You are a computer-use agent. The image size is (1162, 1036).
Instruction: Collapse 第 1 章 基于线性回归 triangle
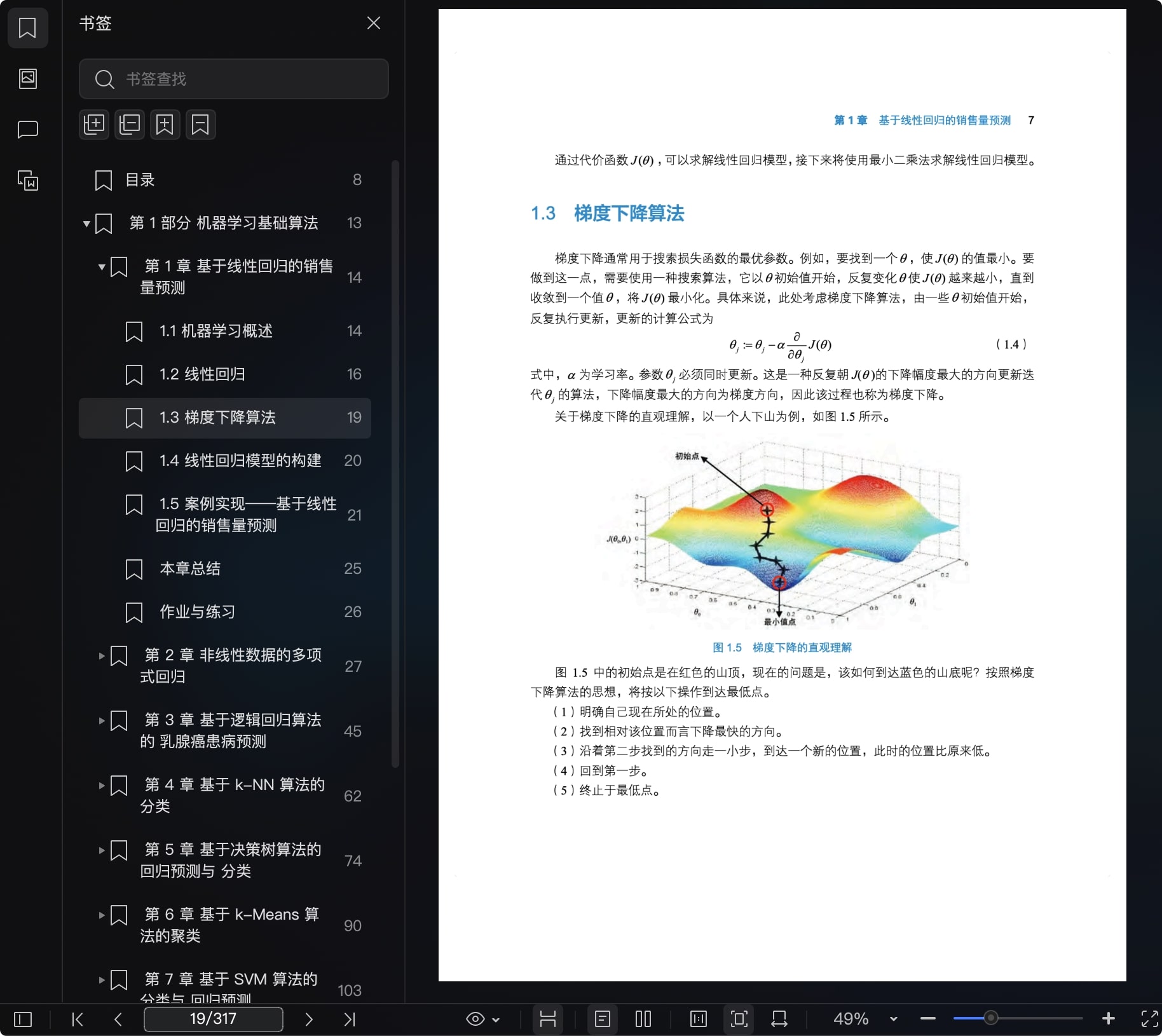pyautogui.click(x=102, y=267)
